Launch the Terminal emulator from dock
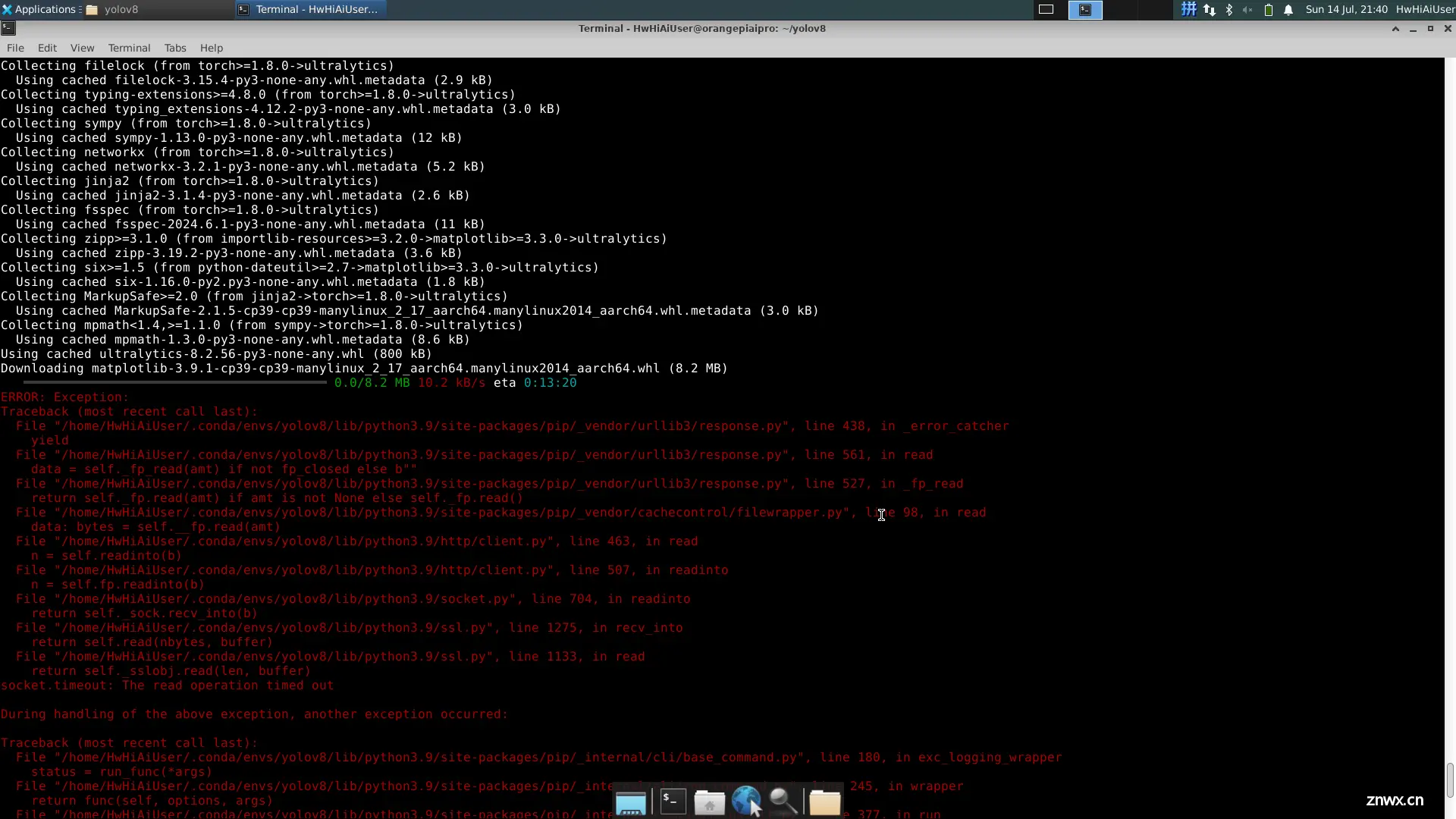Viewport: 1456px width, 819px height. pos(673,802)
